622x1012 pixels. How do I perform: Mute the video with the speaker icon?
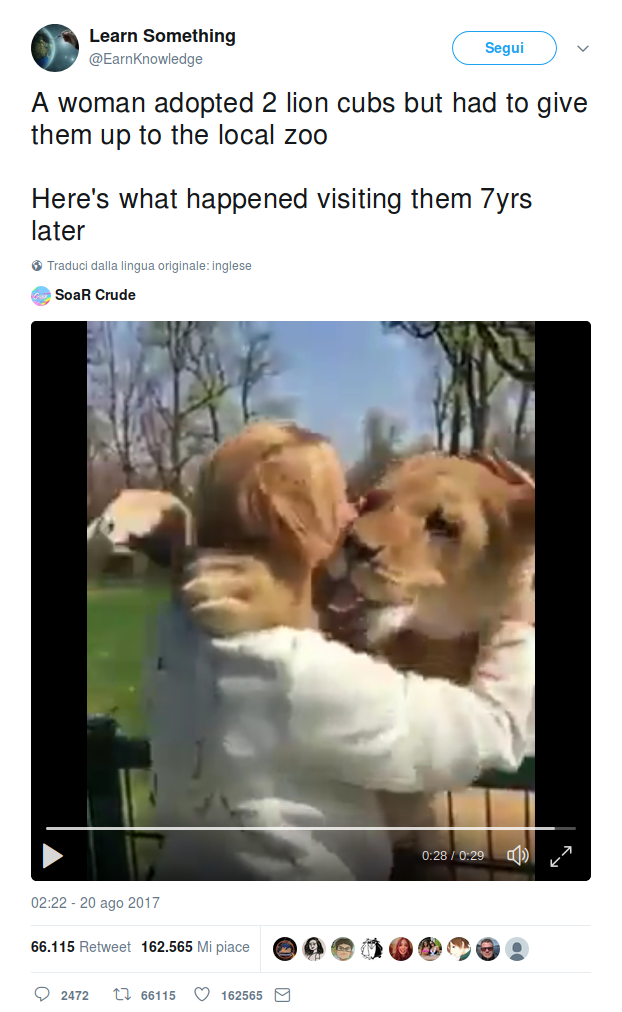[x=517, y=856]
